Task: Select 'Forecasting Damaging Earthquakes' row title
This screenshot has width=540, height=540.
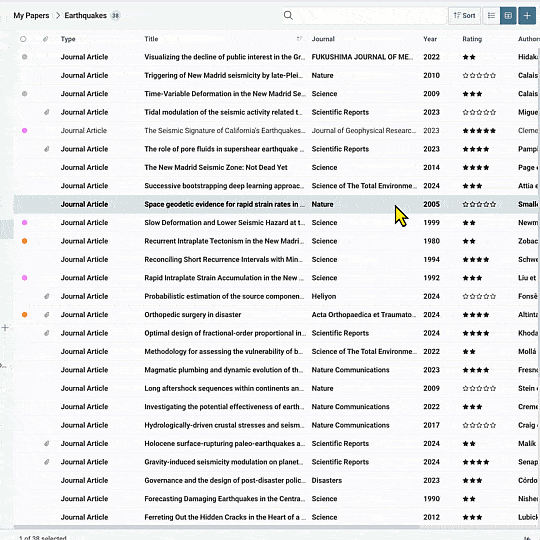Action: tap(225, 499)
